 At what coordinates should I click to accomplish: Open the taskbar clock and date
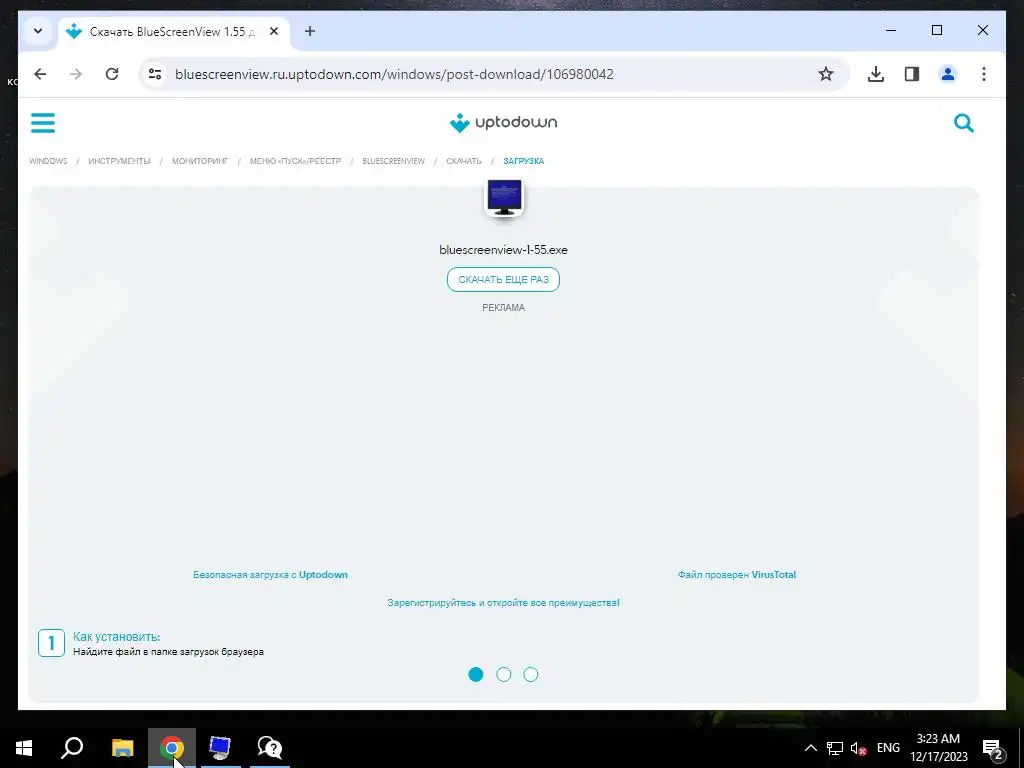(938, 748)
